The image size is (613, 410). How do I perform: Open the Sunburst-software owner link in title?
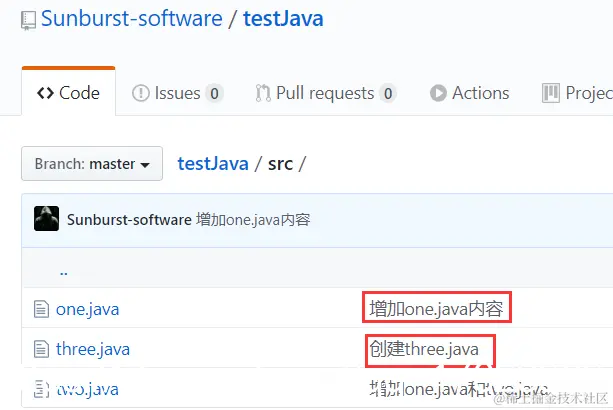coord(131,18)
